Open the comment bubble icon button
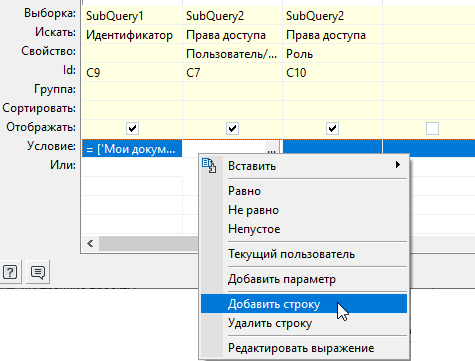Screen dimensions: 475x361 click(x=38, y=272)
